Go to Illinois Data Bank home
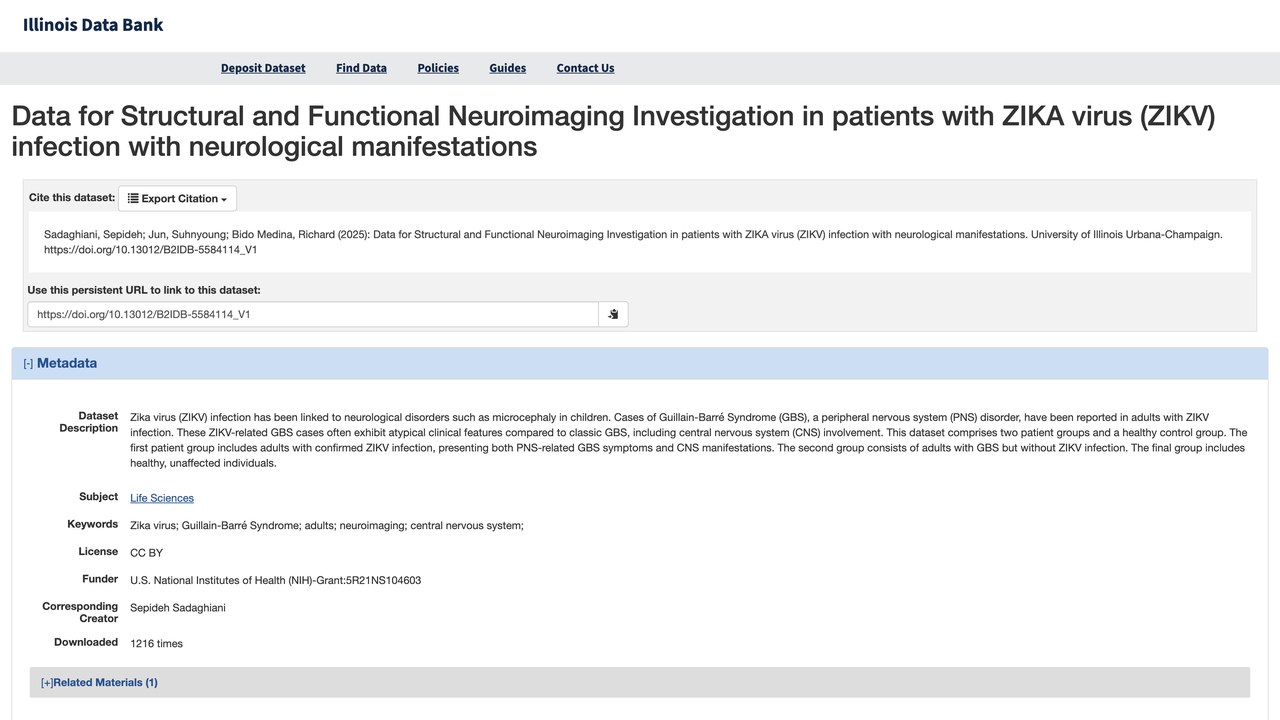Viewport: 1280px width, 720px height. tap(93, 25)
